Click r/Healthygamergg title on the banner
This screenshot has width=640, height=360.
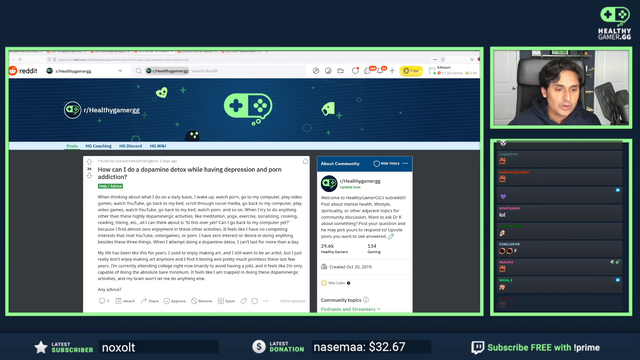click(x=111, y=110)
